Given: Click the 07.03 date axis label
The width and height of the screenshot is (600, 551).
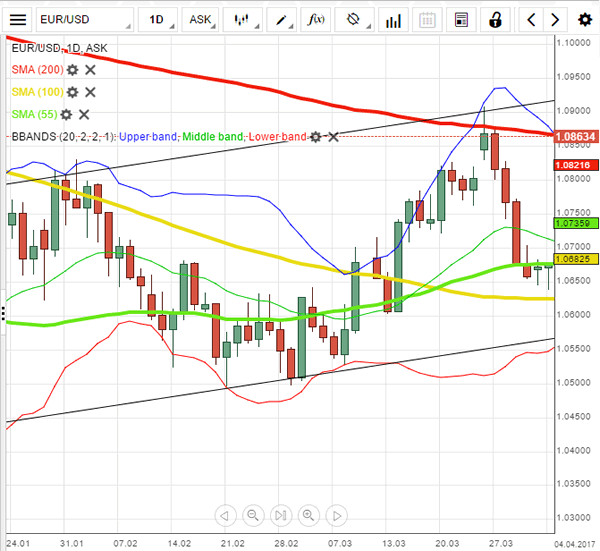Looking at the screenshot, I should pos(340,543).
